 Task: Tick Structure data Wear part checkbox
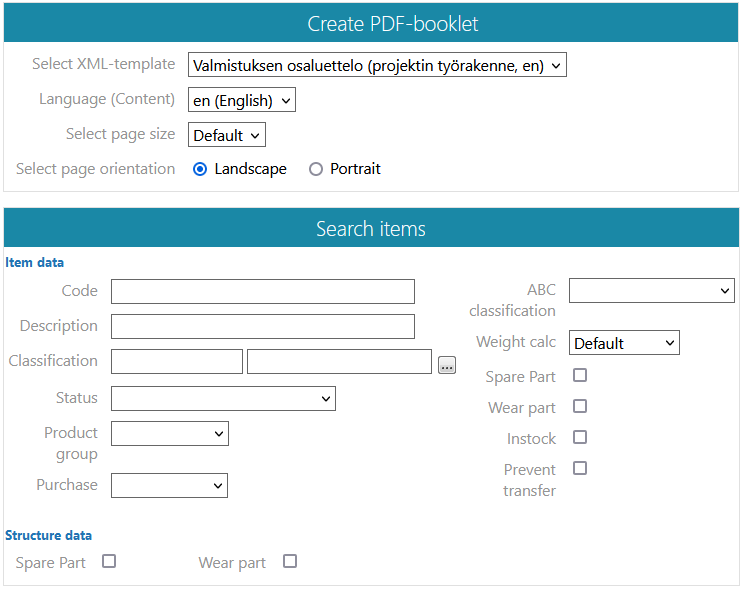(x=290, y=562)
